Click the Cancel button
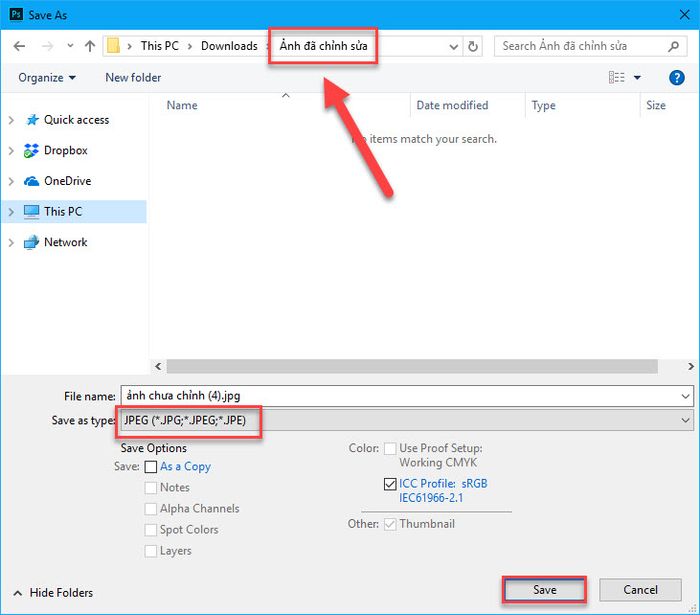Screen dimensions: 700x615 pyautogui.click(x=640, y=590)
